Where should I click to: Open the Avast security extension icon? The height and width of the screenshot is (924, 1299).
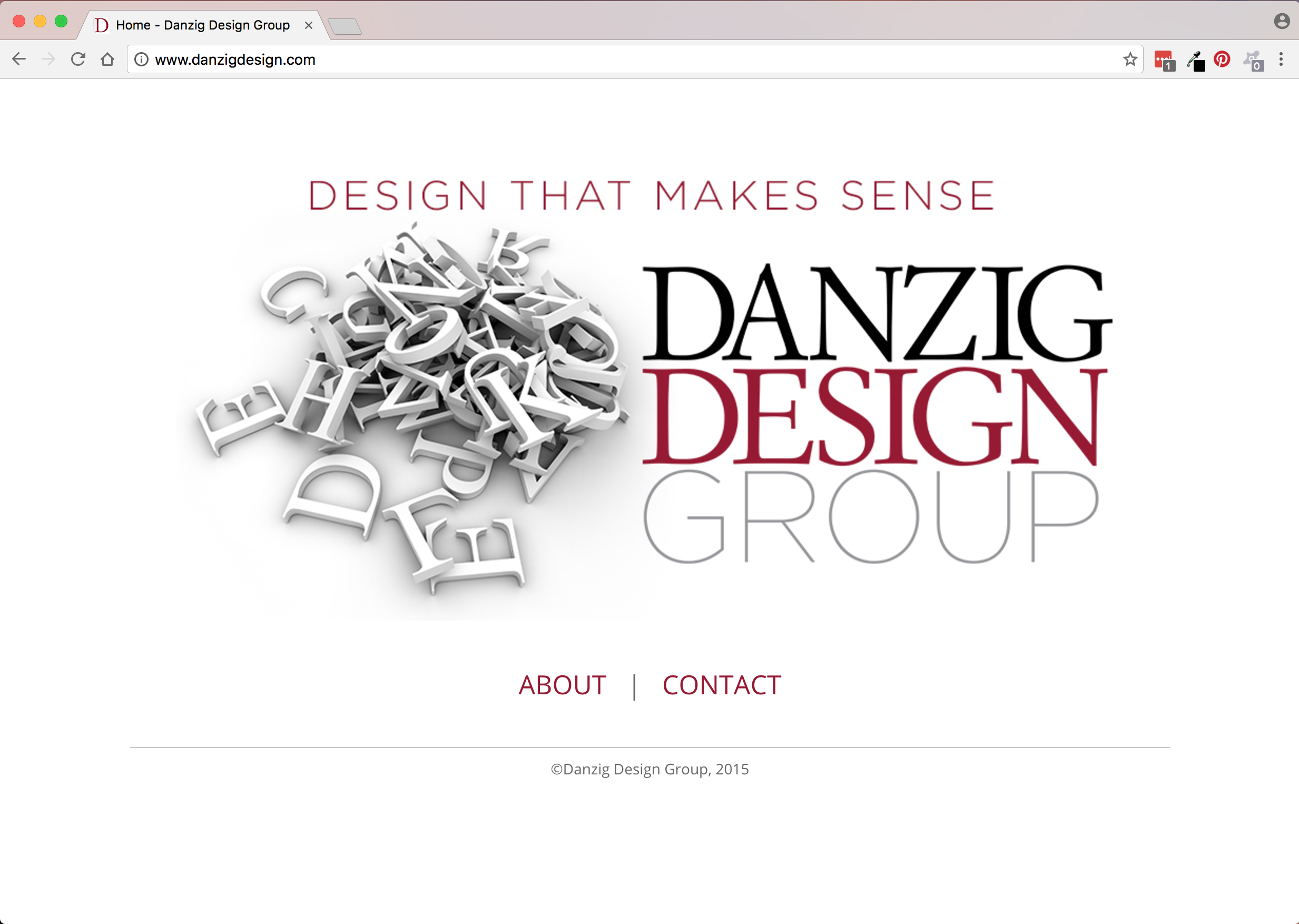(x=1253, y=60)
